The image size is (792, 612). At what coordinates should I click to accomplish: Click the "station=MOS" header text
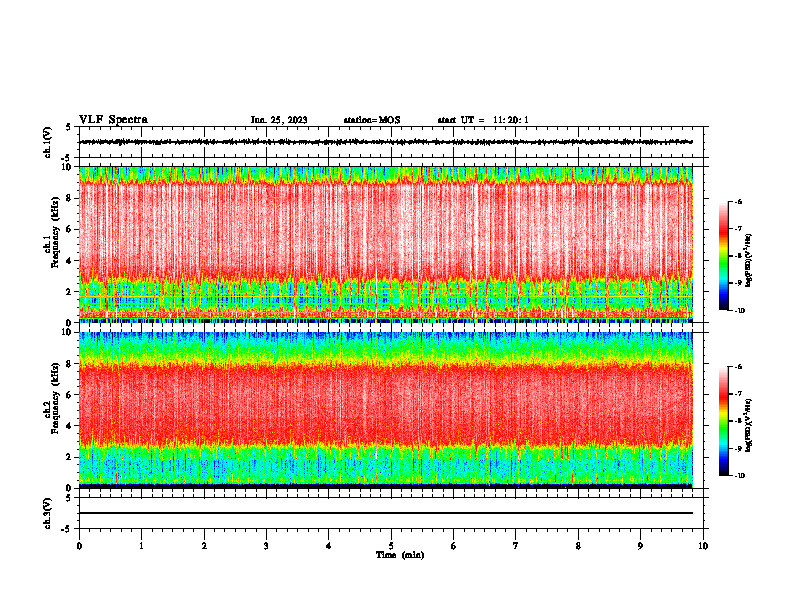[x=372, y=120]
